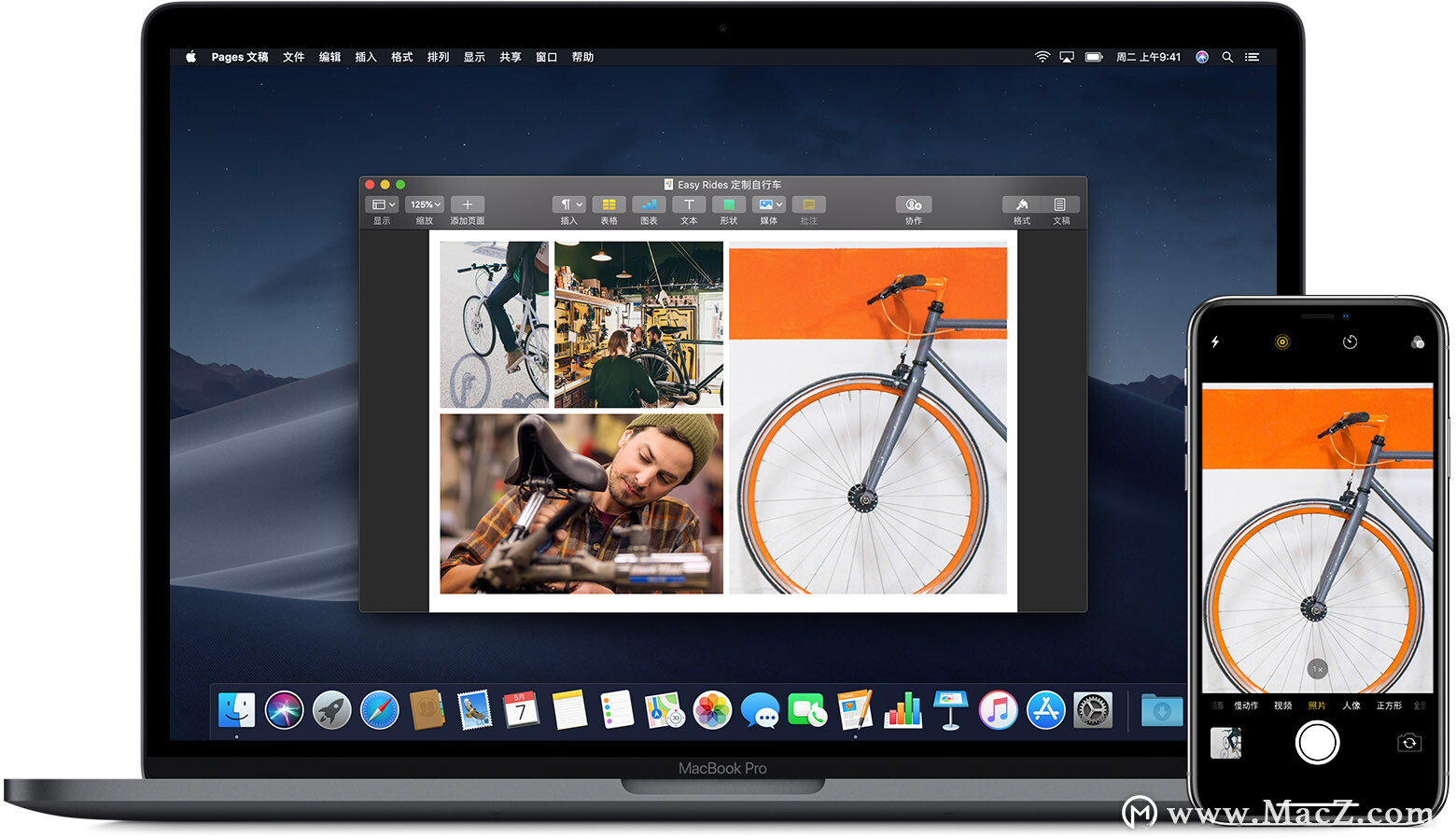This screenshot has height=838, width=1456.
Task: Select 慢动作 slow-motion camera mode
Action: 1246,705
